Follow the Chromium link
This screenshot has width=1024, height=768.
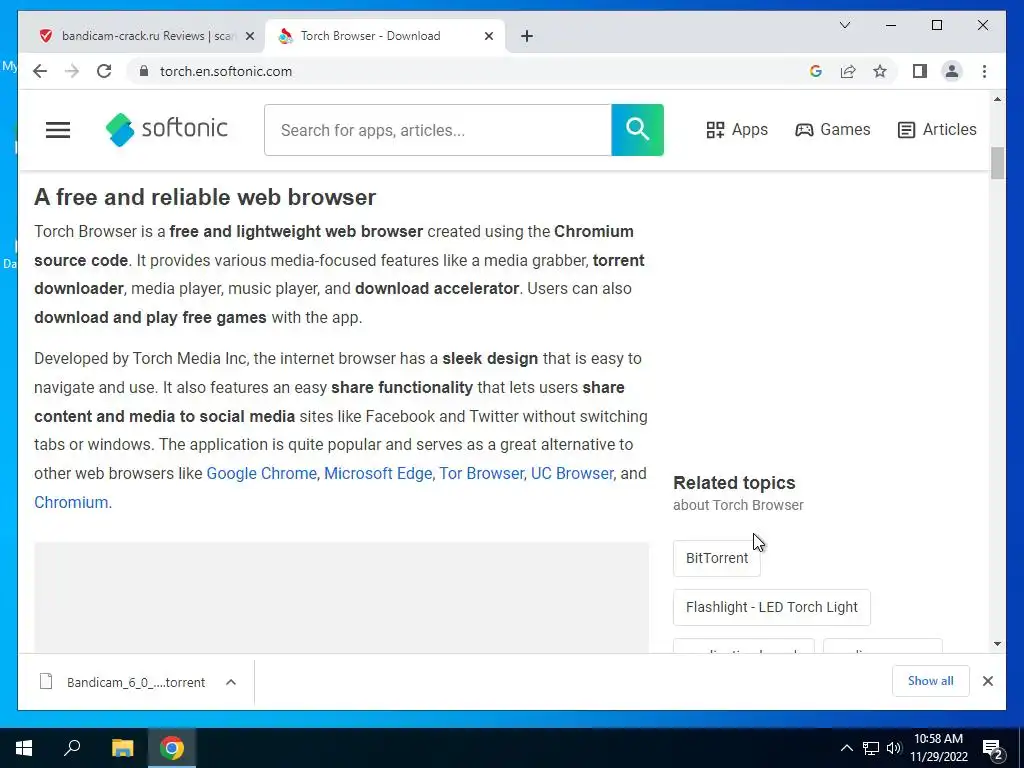(71, 502)
